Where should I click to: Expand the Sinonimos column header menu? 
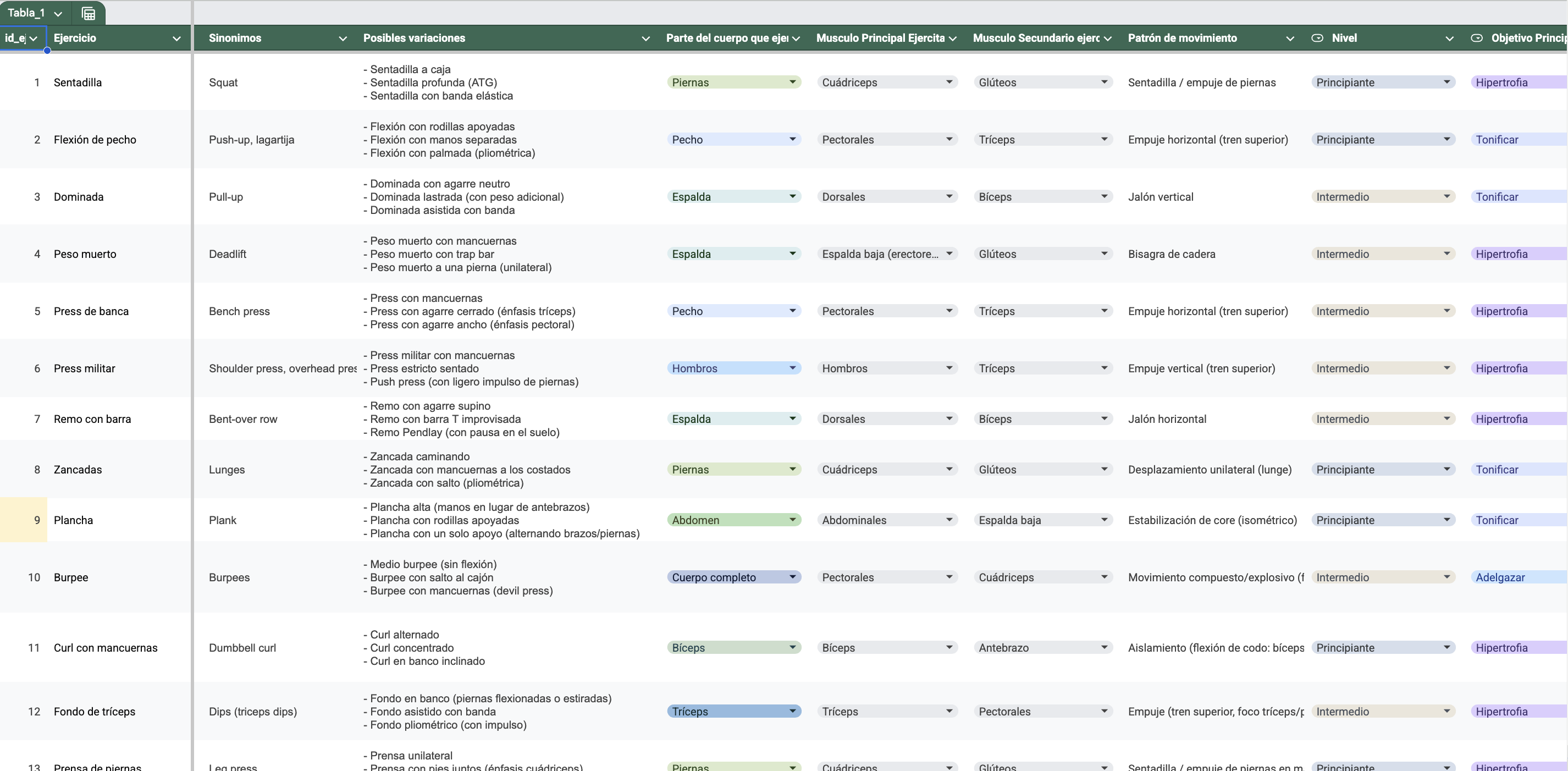click(343, 38)
